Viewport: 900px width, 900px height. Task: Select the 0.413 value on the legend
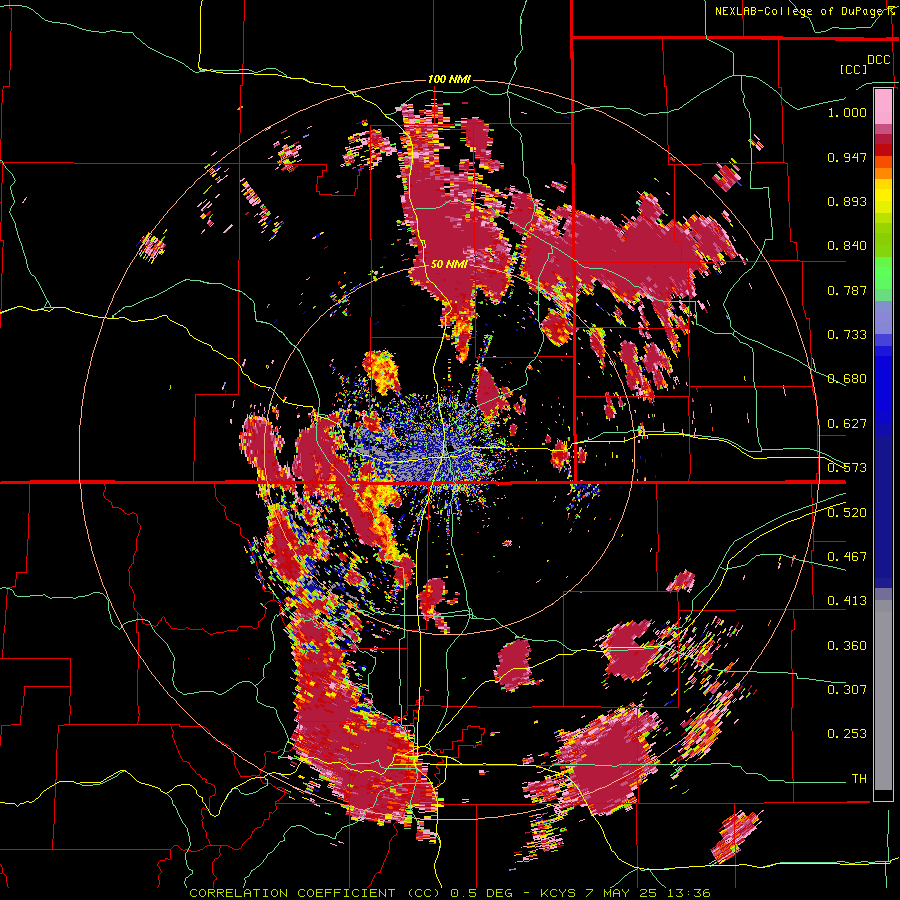(x=847, y=601)
